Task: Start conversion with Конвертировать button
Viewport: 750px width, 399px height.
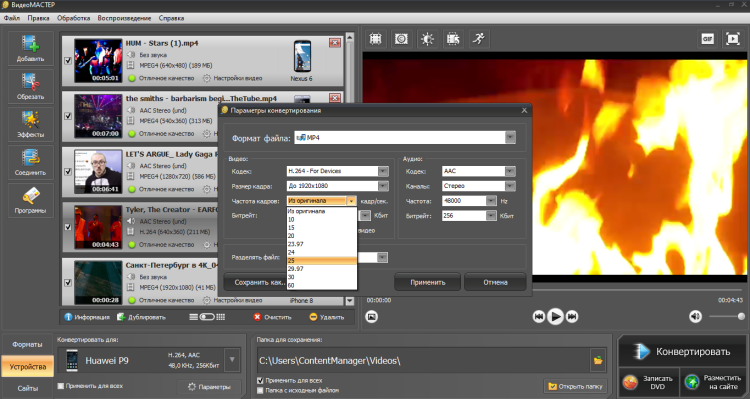Action: [683, 352]
